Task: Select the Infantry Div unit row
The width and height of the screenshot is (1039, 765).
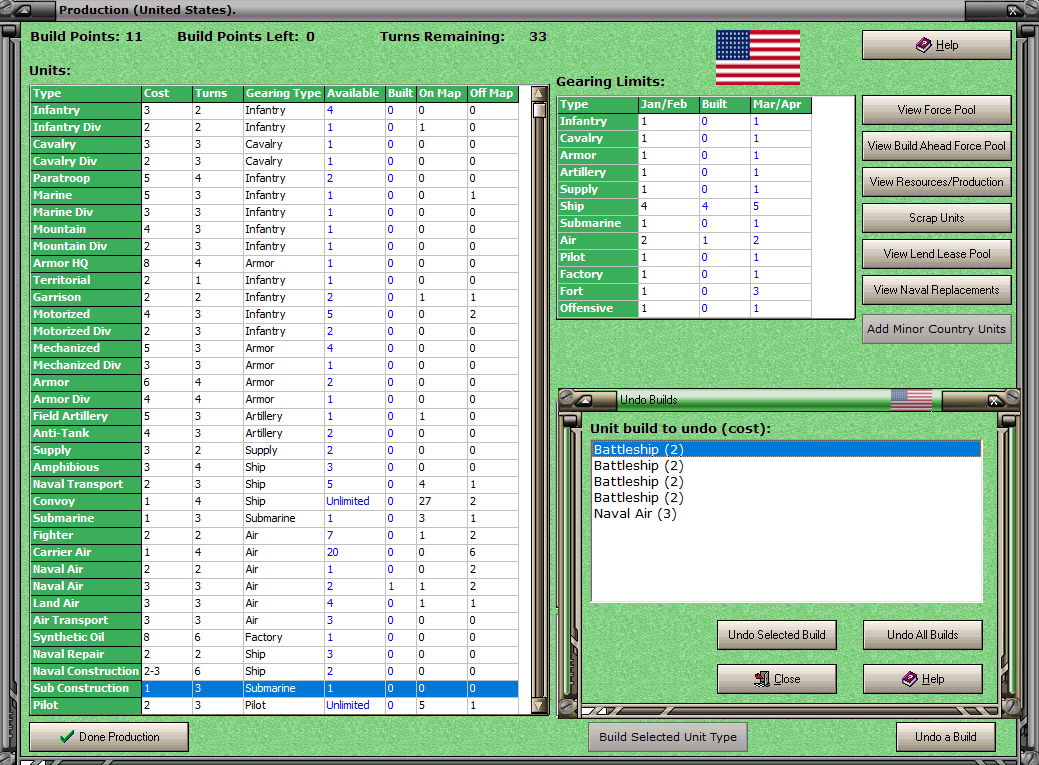Action: [274, 127]
